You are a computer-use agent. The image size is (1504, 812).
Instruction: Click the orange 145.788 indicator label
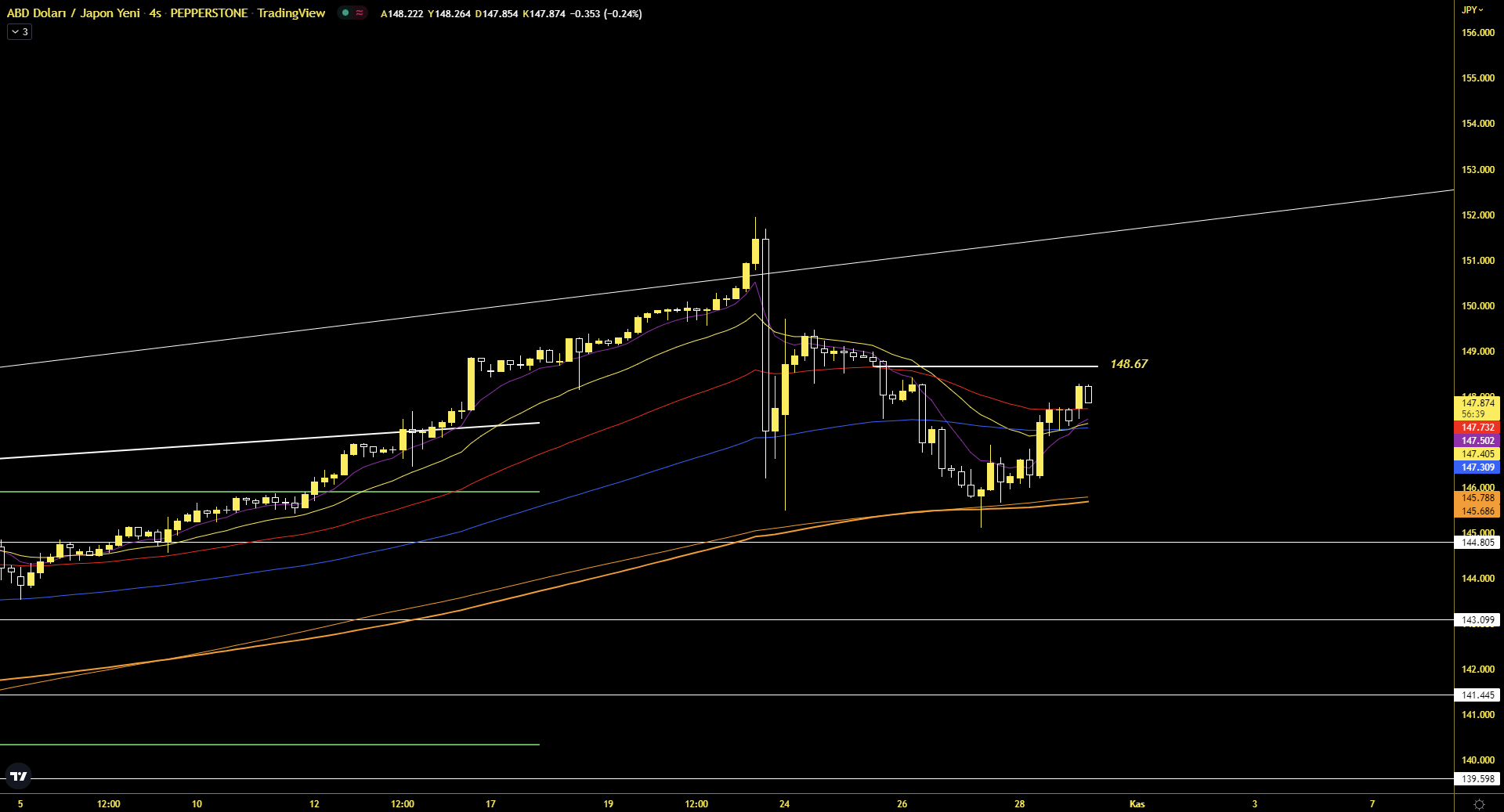click(x=1477, y=498)
